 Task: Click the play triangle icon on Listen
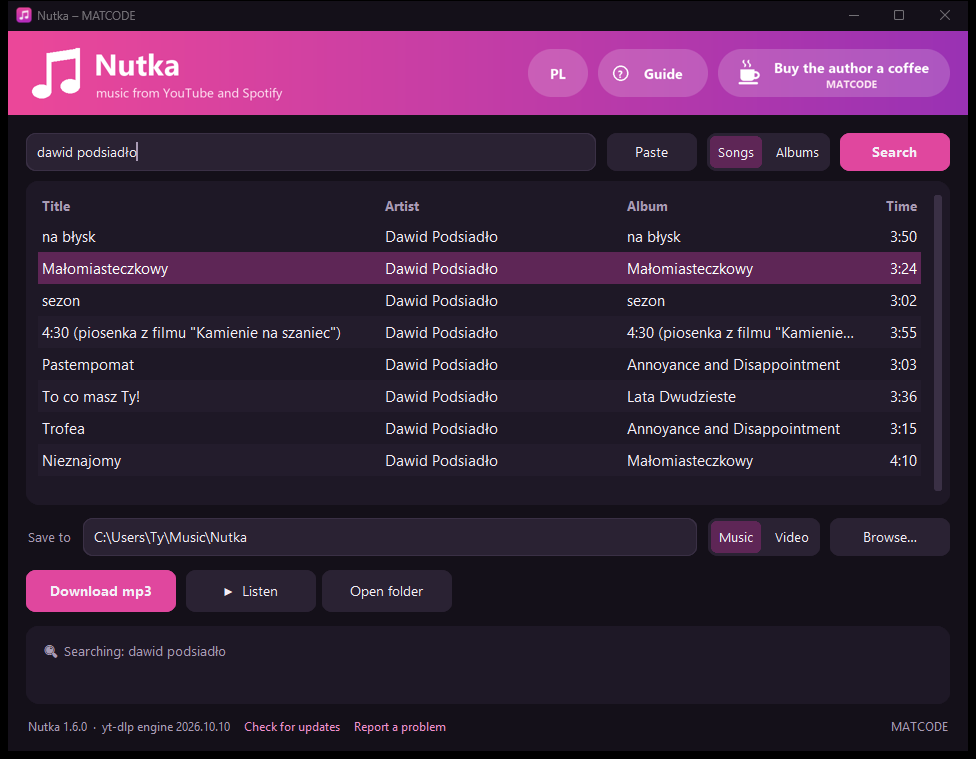(x=228, y=592)
